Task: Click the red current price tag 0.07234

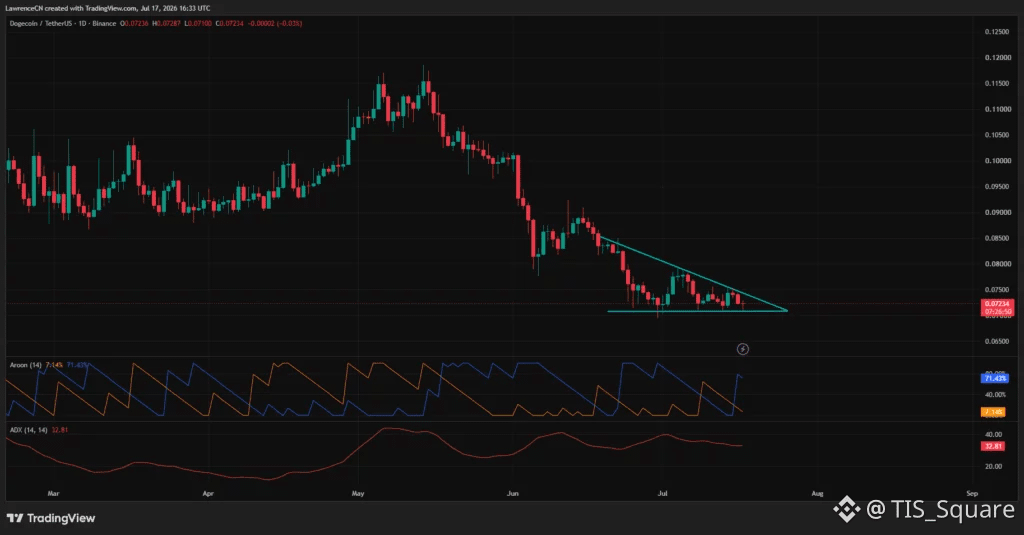Action: coord(997,304)
